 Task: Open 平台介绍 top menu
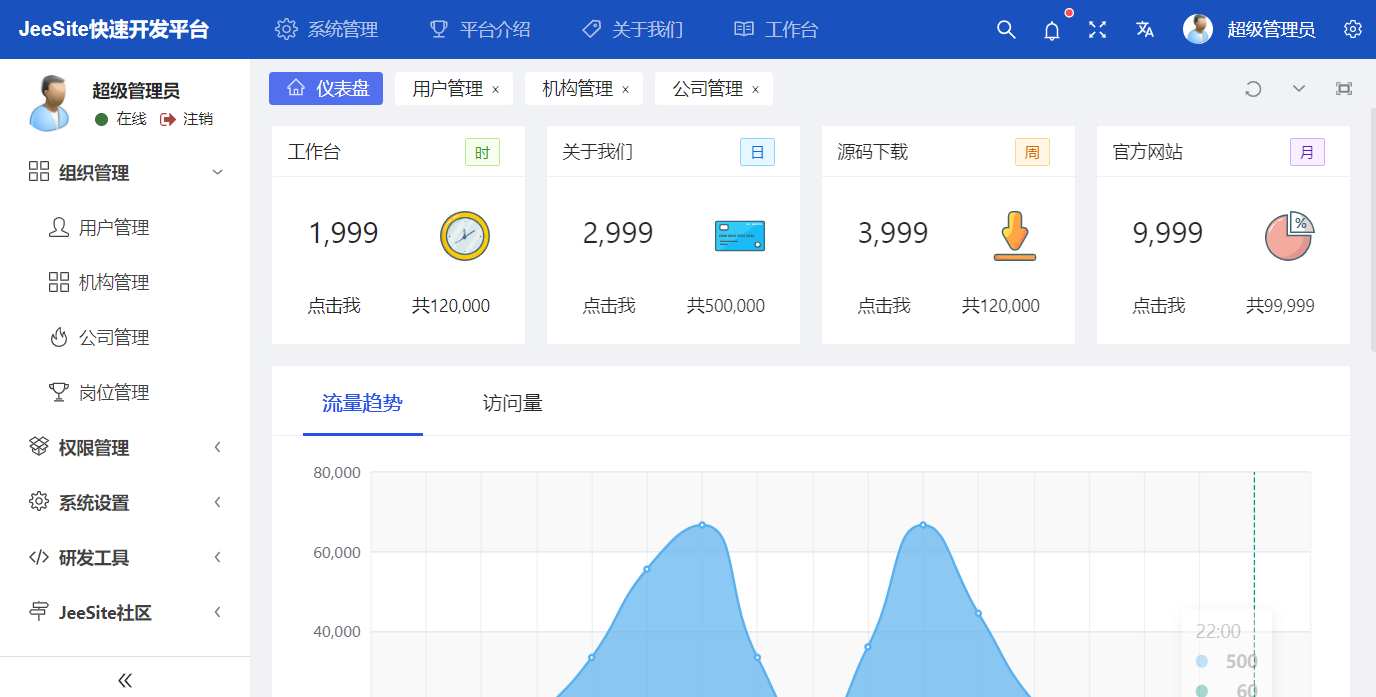click(x=480, y=30)
